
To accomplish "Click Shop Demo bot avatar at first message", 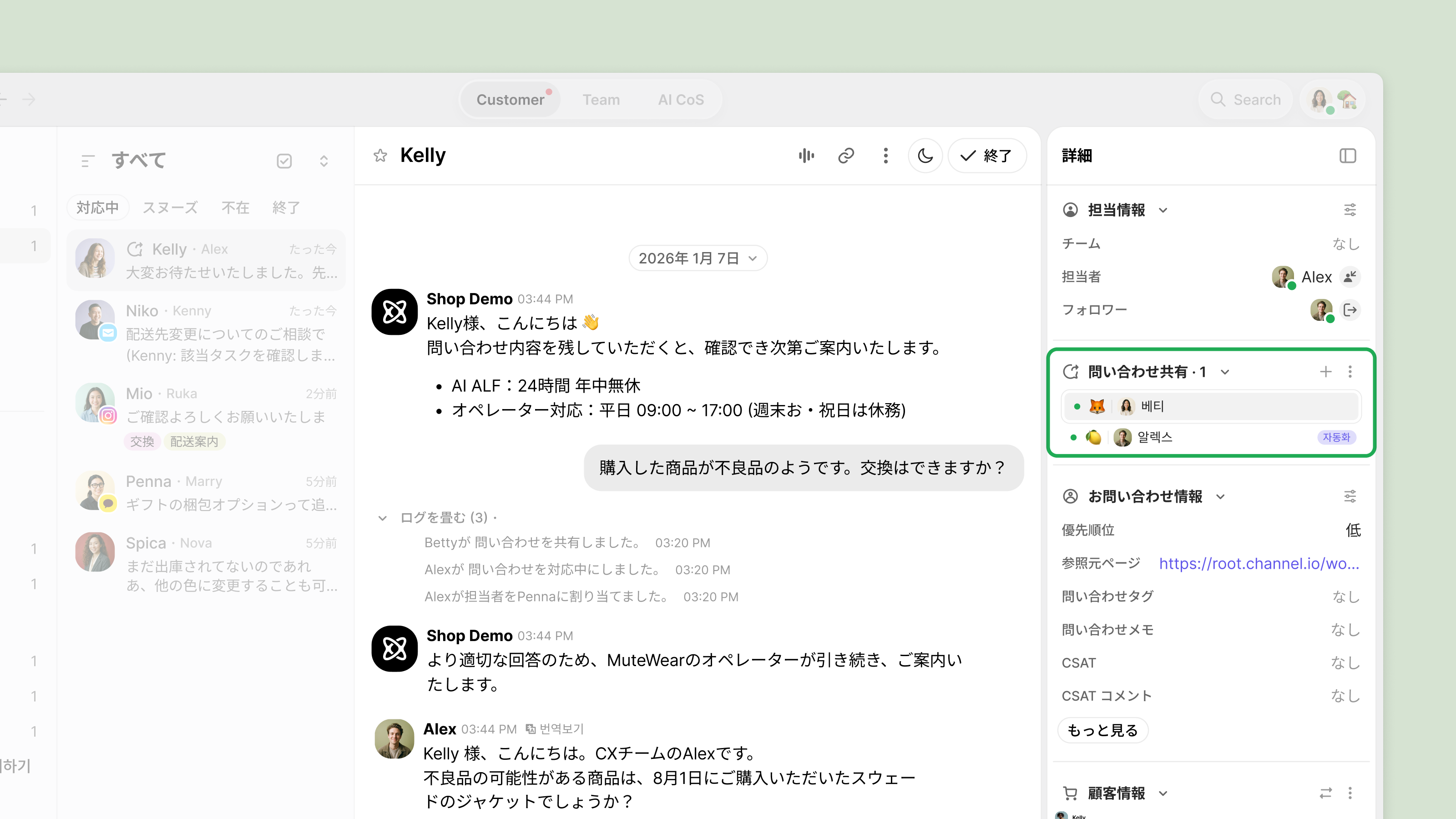I will [x=394, y=311].
